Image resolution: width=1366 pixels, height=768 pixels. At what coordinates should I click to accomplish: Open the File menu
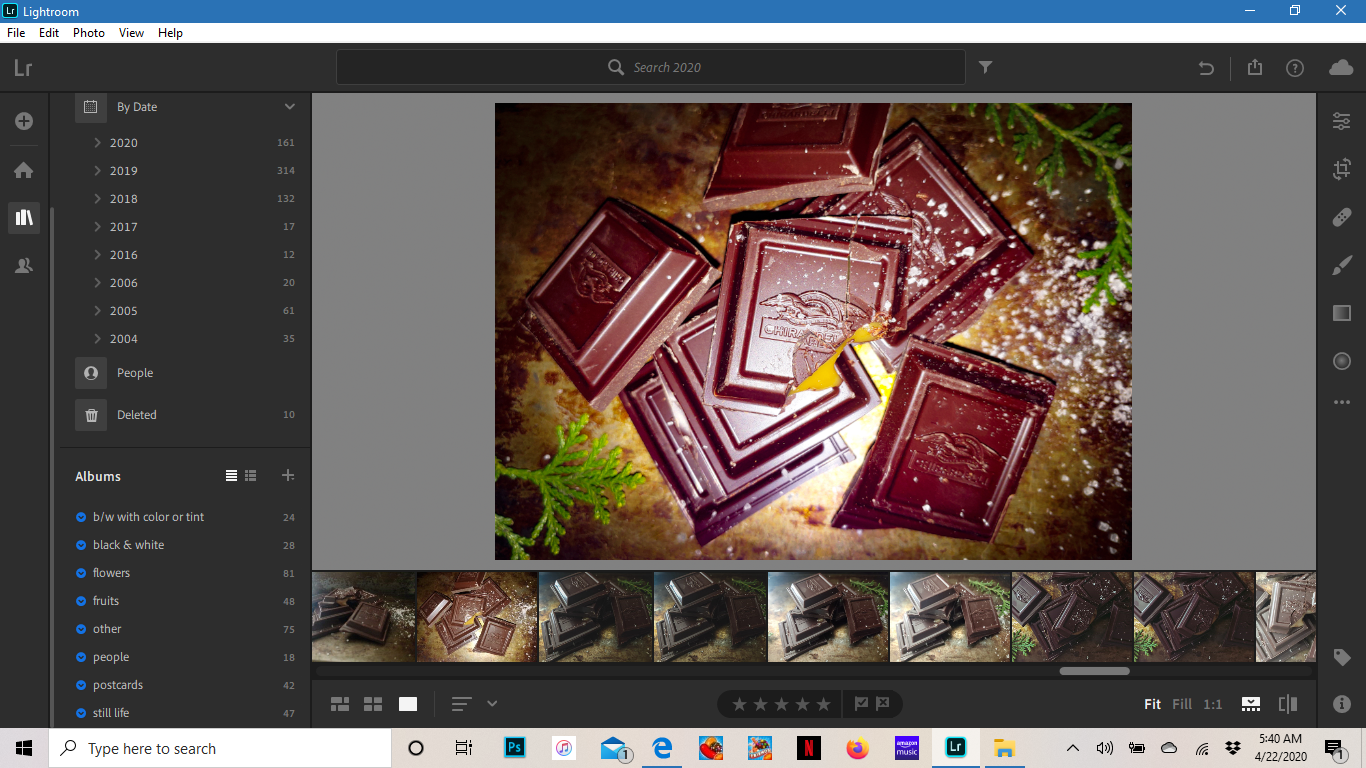click(16, 33)
